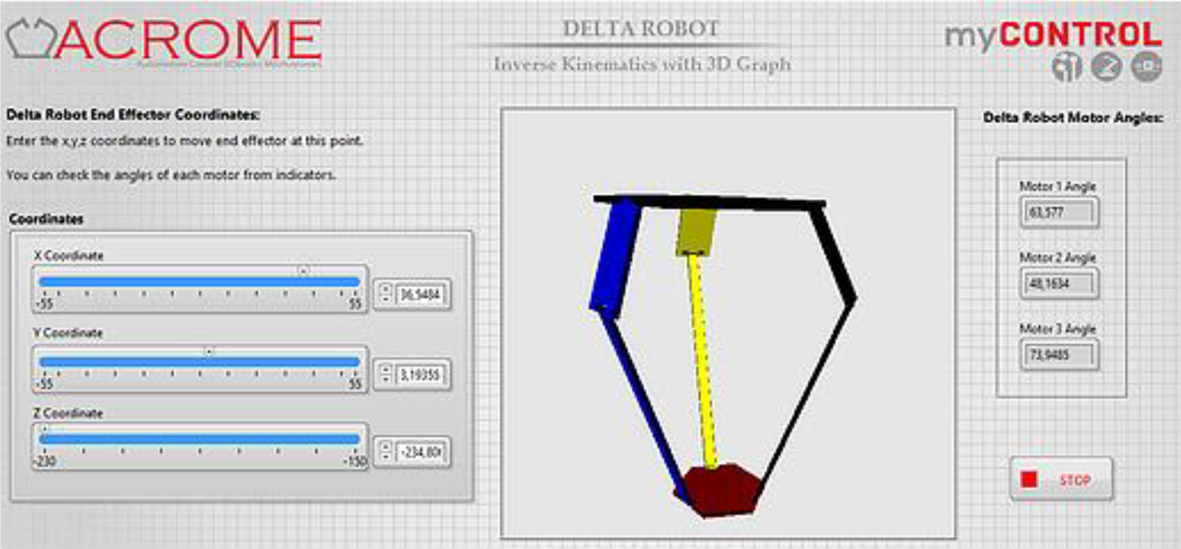The height and width of the screenshot is (549, 1181).
Task: Click the blue upper arm in 3D graph
Action: (615, 256)
